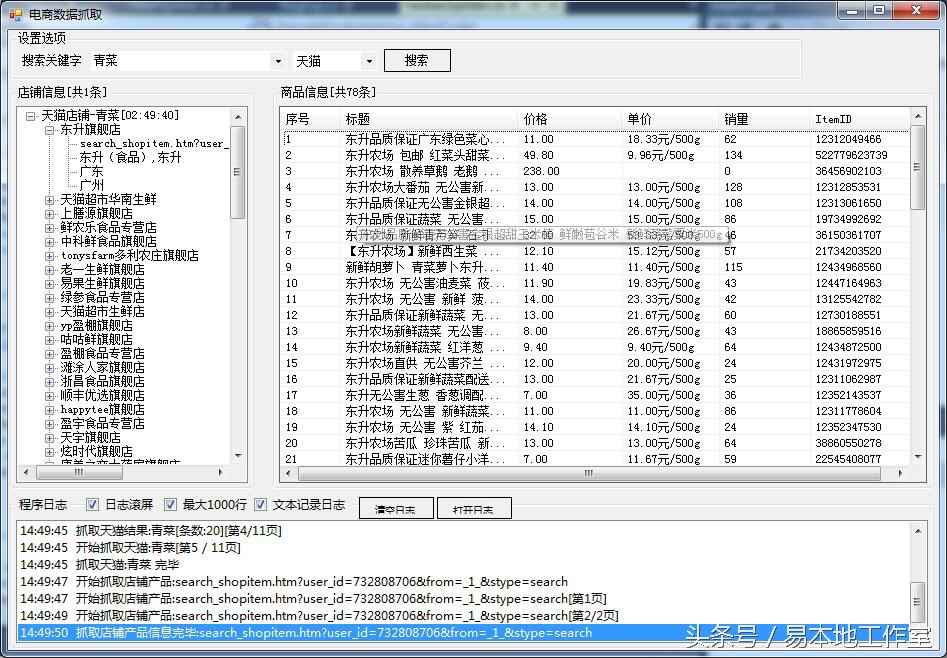947x658 pixels.
Task: Disable the 最大1000行 checkbox
Action: (x=172, y=505)
